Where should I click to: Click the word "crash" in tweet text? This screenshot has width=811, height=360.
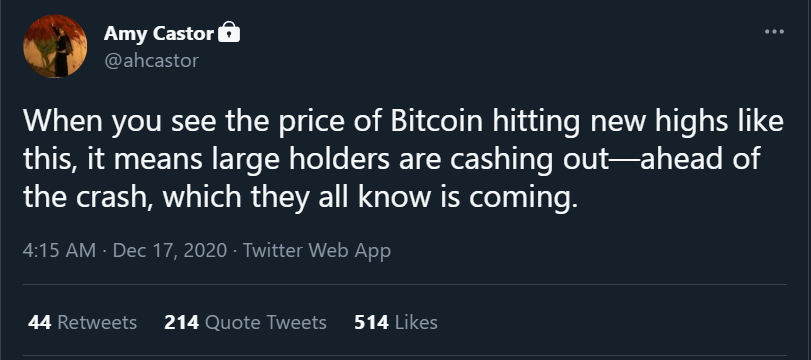[x=114, y=198]
